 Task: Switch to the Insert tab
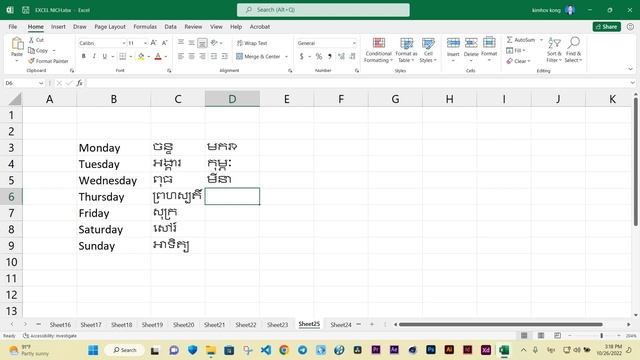pyautogui.click(x=58, y=27)
